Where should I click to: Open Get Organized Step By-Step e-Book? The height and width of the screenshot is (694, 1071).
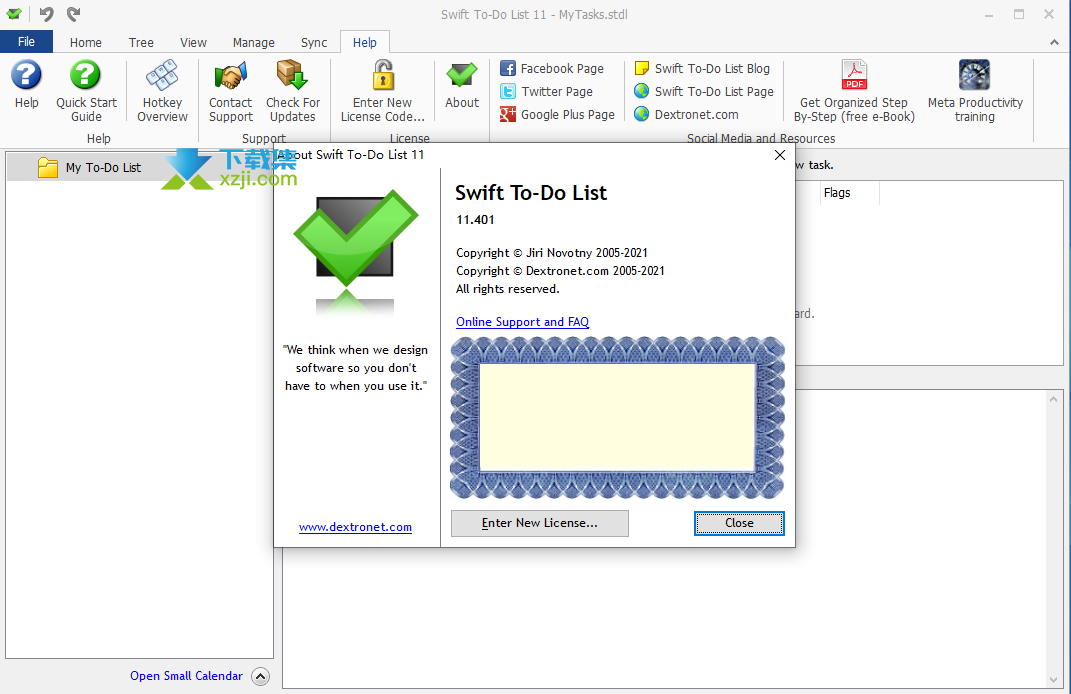[854, 91]
